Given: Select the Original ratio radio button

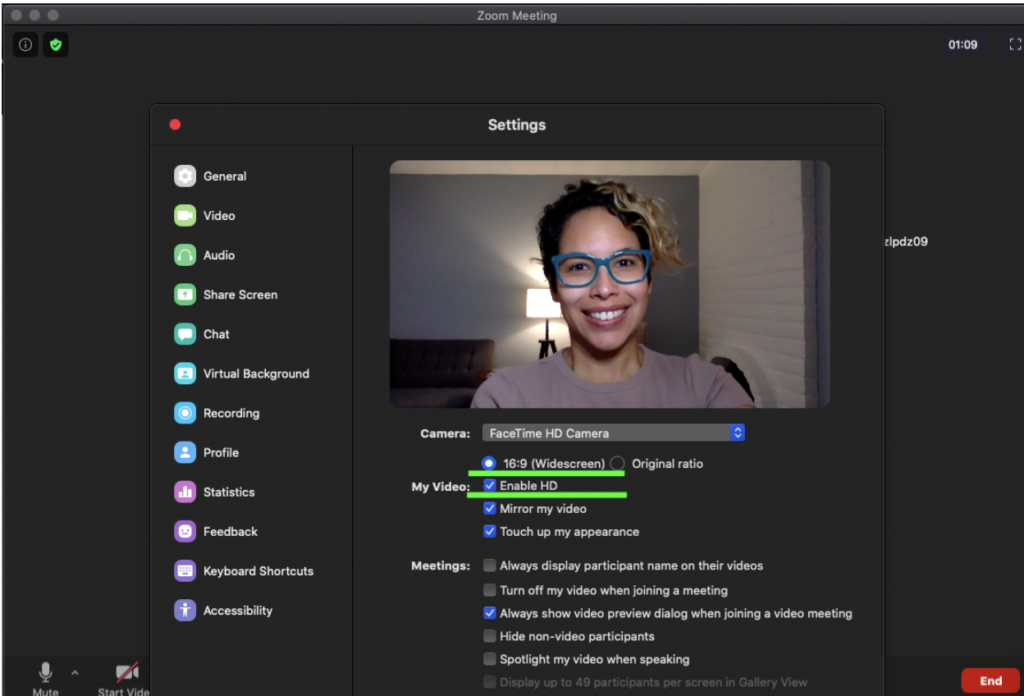Looking at the screenshot, I should (x=617, y=463).
